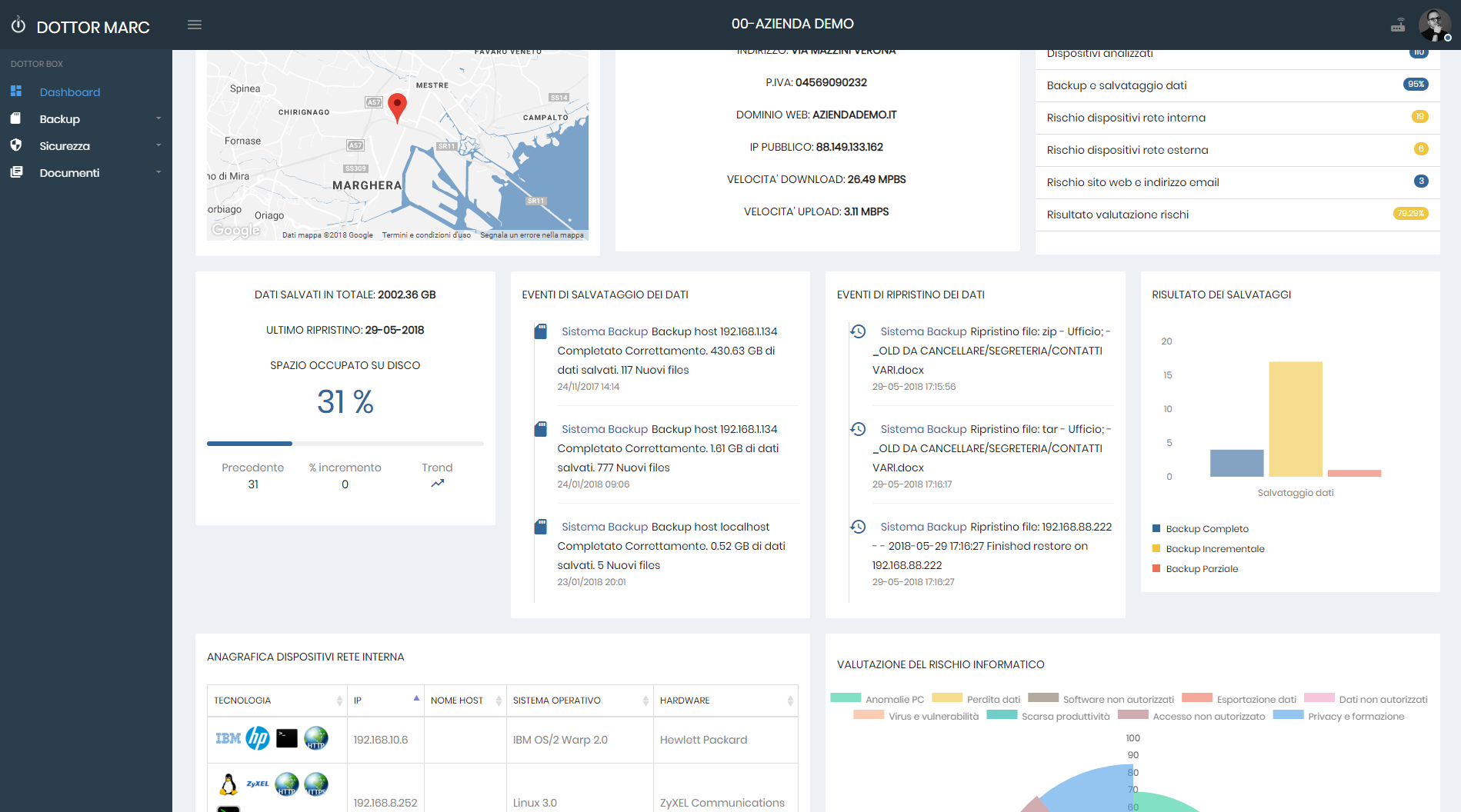Toggle Software non autorizzati legend
This screenshot has height=812, width=1461.
(x=1101, y=699)
